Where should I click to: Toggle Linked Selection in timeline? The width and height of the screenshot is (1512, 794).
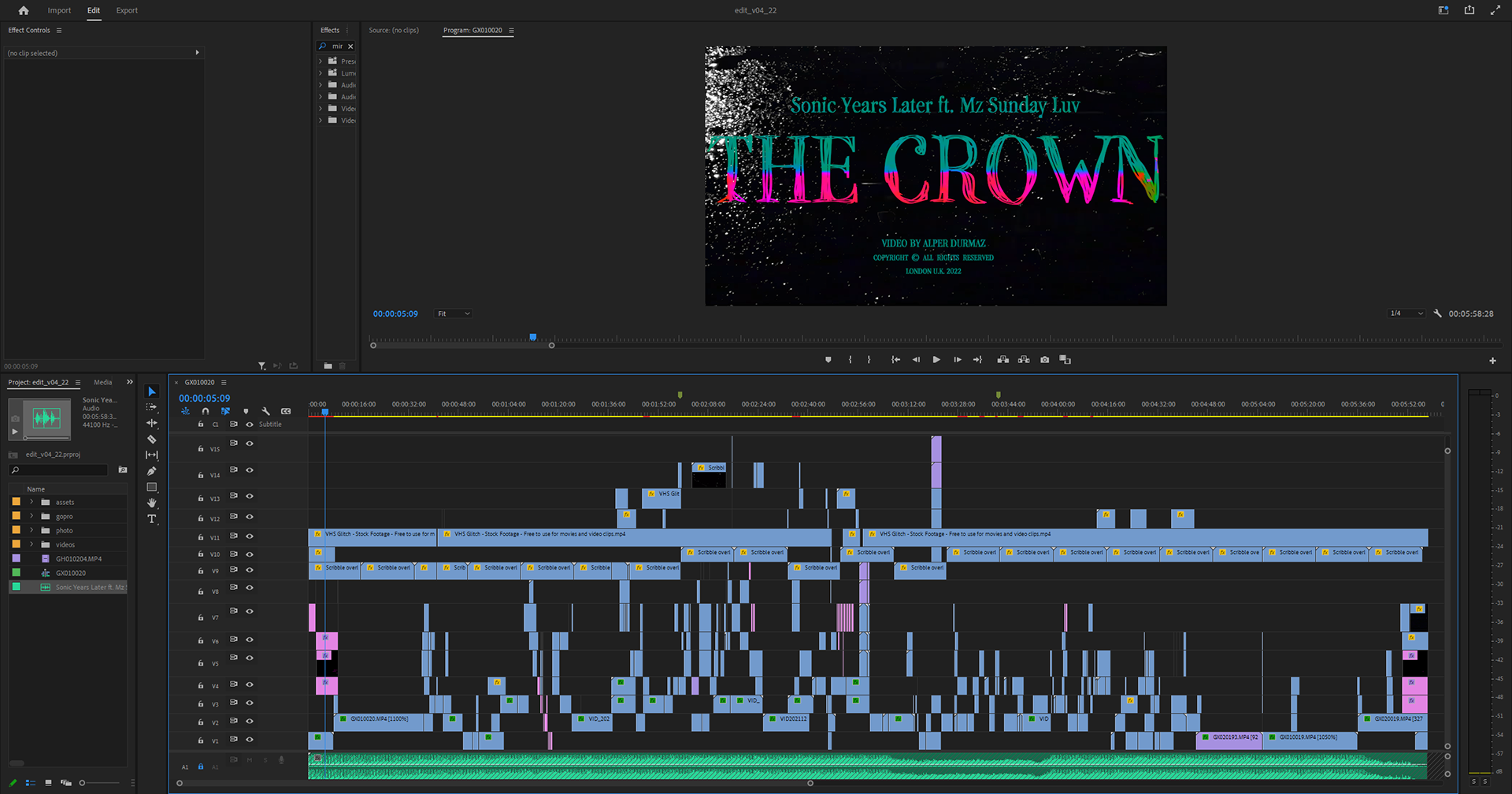pos(225,411)
